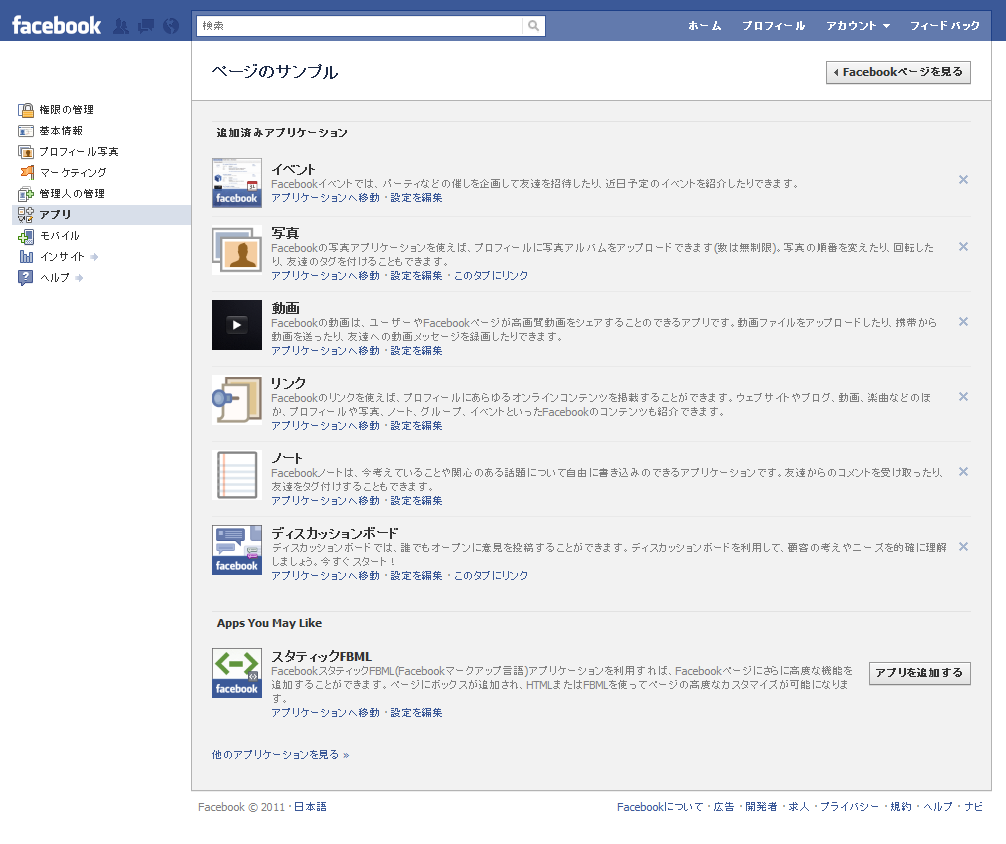Select 基本情報 in the sidebar
The width and height of the screenshot is (1006, 844).
click(x=61, y=131)
